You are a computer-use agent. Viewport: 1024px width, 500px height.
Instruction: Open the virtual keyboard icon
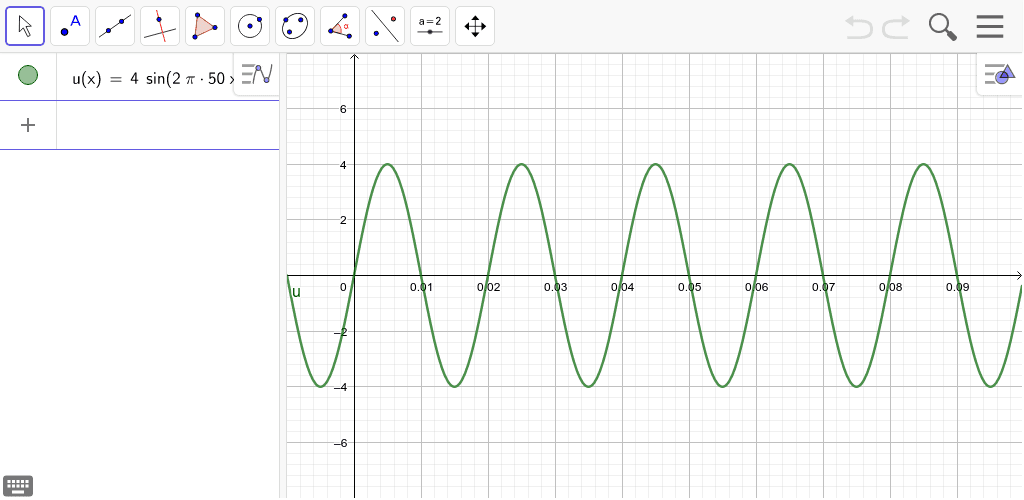coord(18,486)
